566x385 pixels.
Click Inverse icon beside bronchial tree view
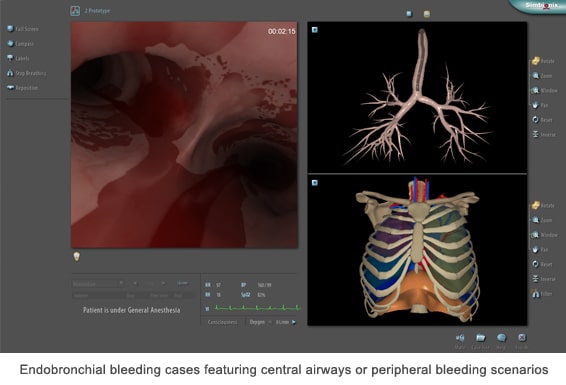pos(544,134)
